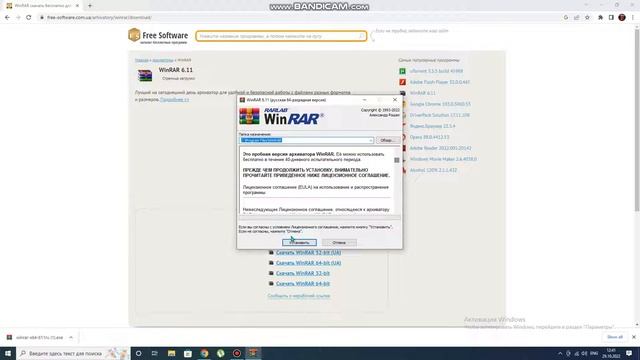Click the browser Back arrow
Screen dimensions: 640x360
coord(7,18)
